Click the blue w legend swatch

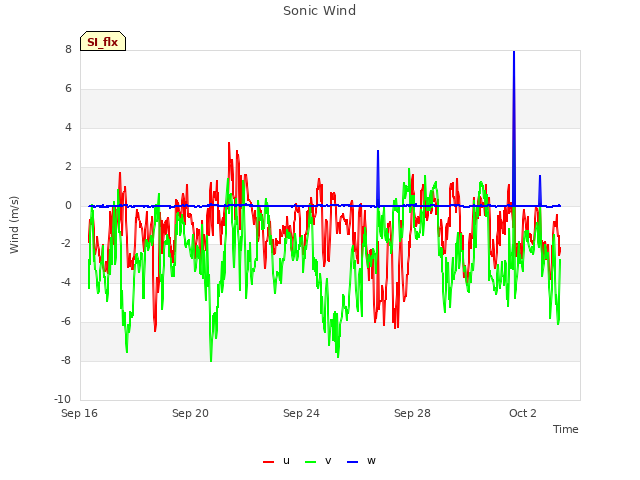tap(353, 462)
